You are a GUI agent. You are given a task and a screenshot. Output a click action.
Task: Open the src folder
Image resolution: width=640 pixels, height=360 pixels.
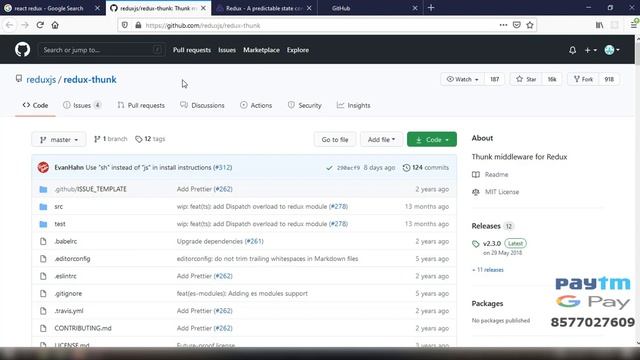(x=59, y=207)
